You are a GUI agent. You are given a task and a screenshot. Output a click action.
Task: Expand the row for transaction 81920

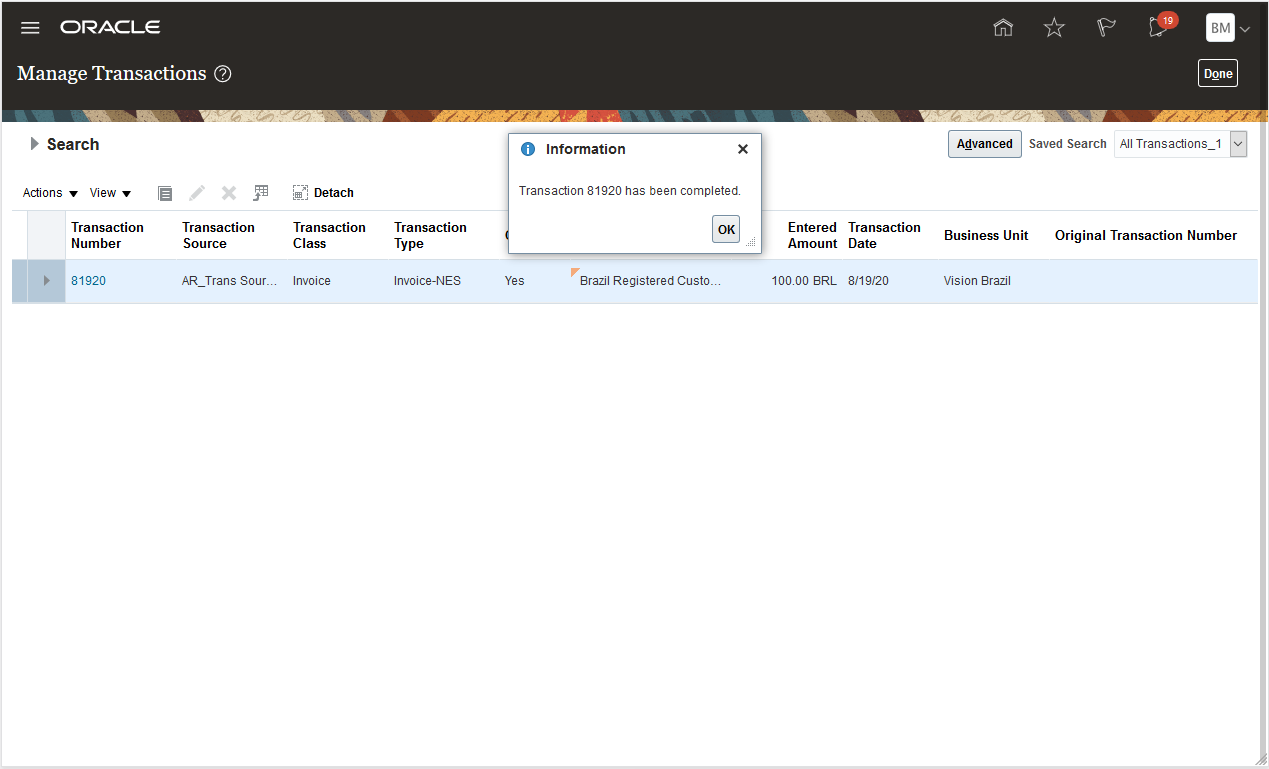point(46,281)
